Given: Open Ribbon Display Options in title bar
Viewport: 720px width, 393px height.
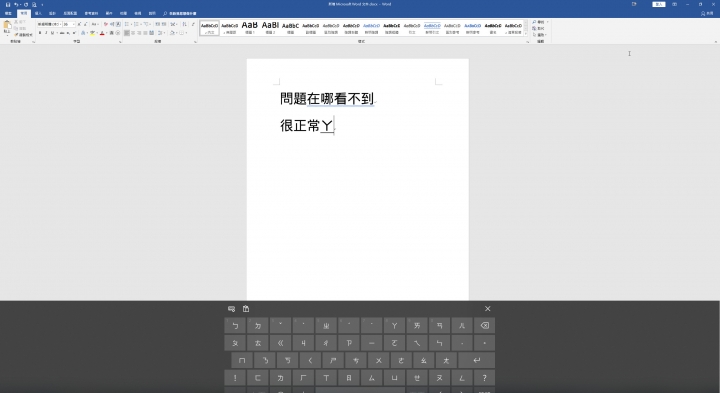Looking at the screenshot, I should (674, 4).
